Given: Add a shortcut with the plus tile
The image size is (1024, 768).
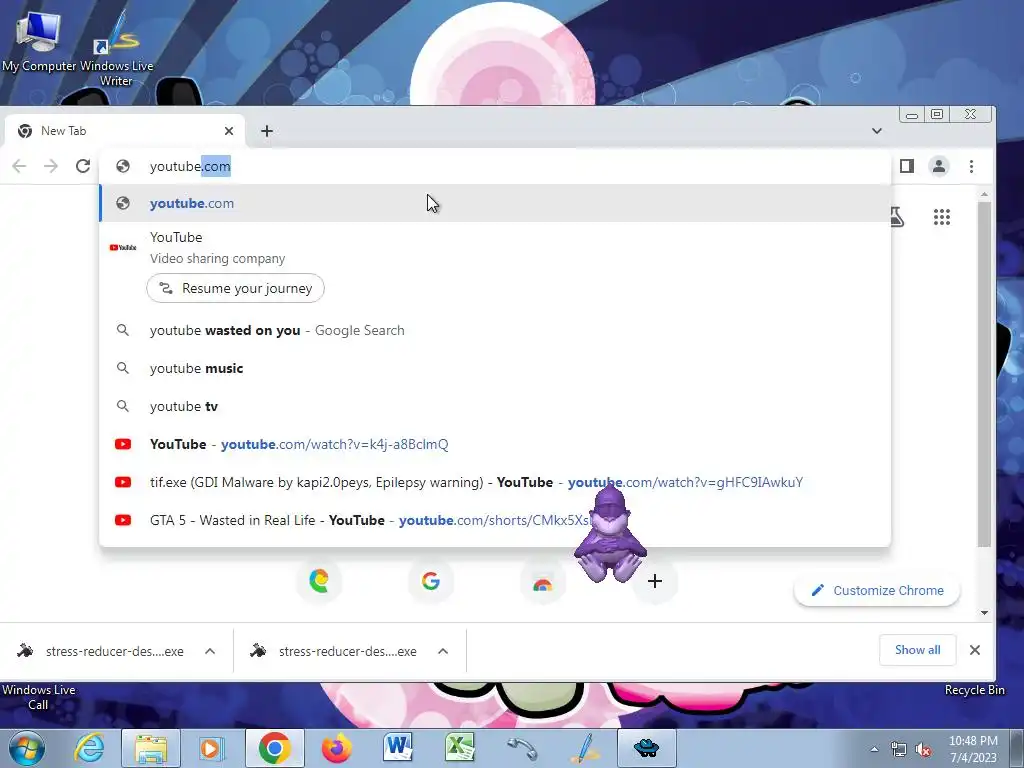Looking at the screenshot, I should pyautogui.click(x=655, y=581).
